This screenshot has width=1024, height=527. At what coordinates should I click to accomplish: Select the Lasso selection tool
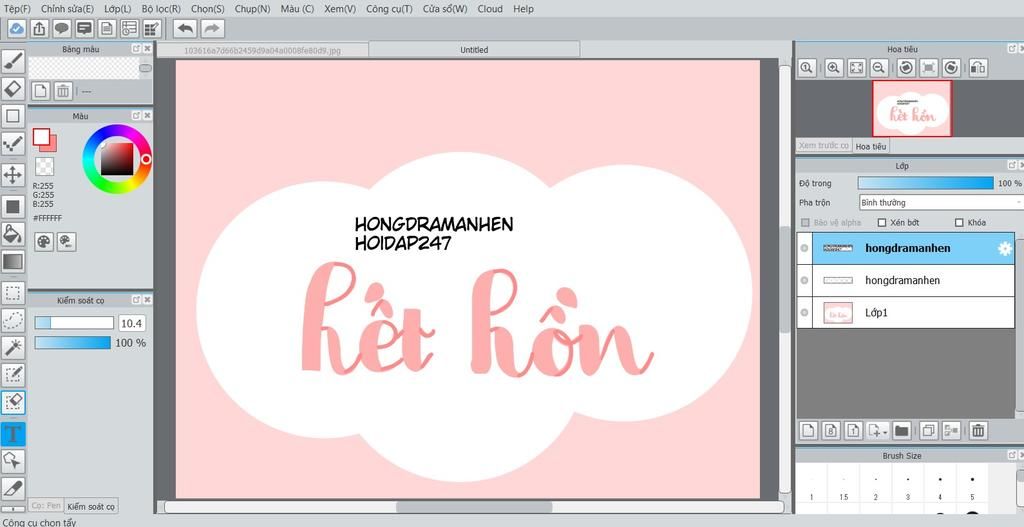12,320
